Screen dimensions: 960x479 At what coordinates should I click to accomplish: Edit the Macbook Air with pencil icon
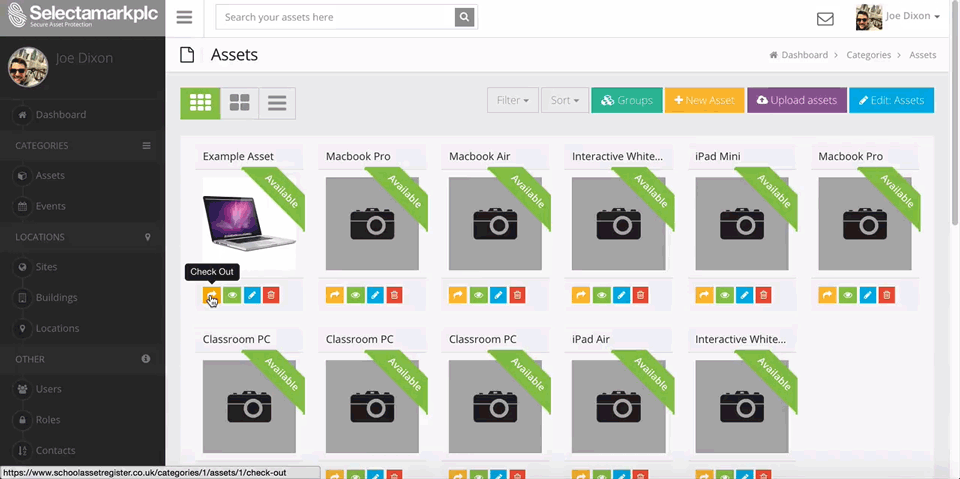tap(498, 295)
